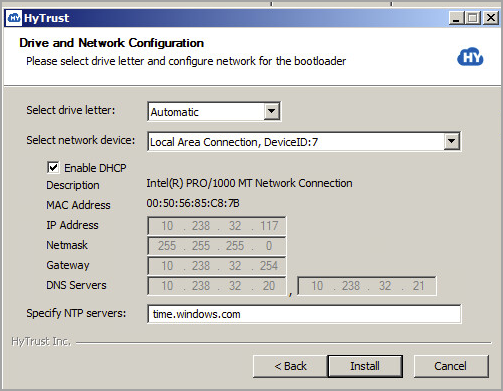Screen dimensions: 503x391
Task: Click the 'Enable DHCP' label text
Action: 95,168
